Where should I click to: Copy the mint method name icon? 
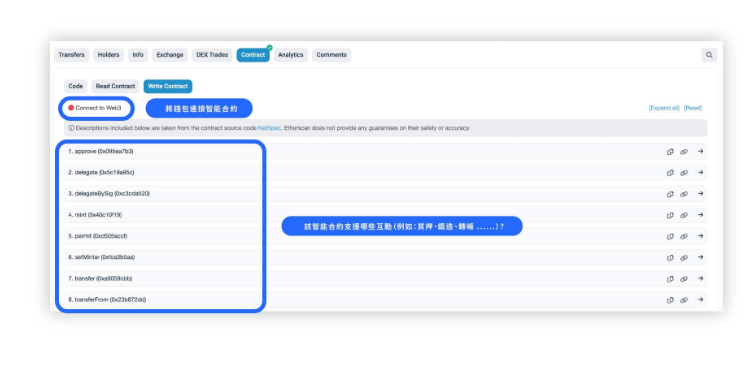[670, 215]
